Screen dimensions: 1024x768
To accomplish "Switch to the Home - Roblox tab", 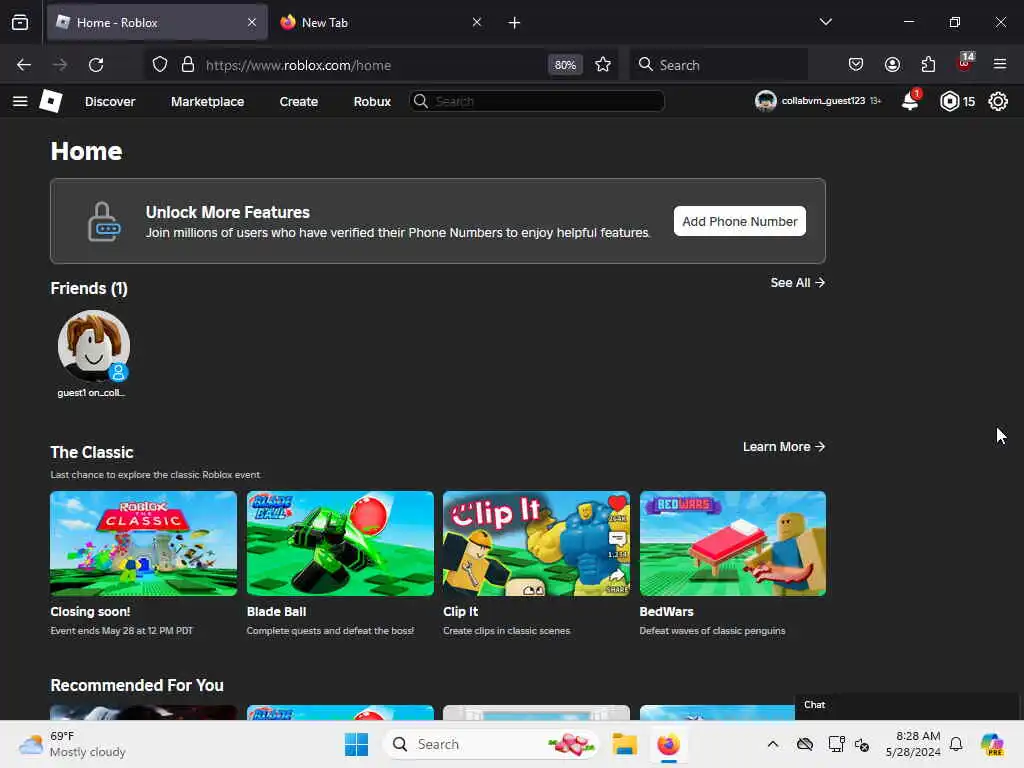I will tap(157, 23).
